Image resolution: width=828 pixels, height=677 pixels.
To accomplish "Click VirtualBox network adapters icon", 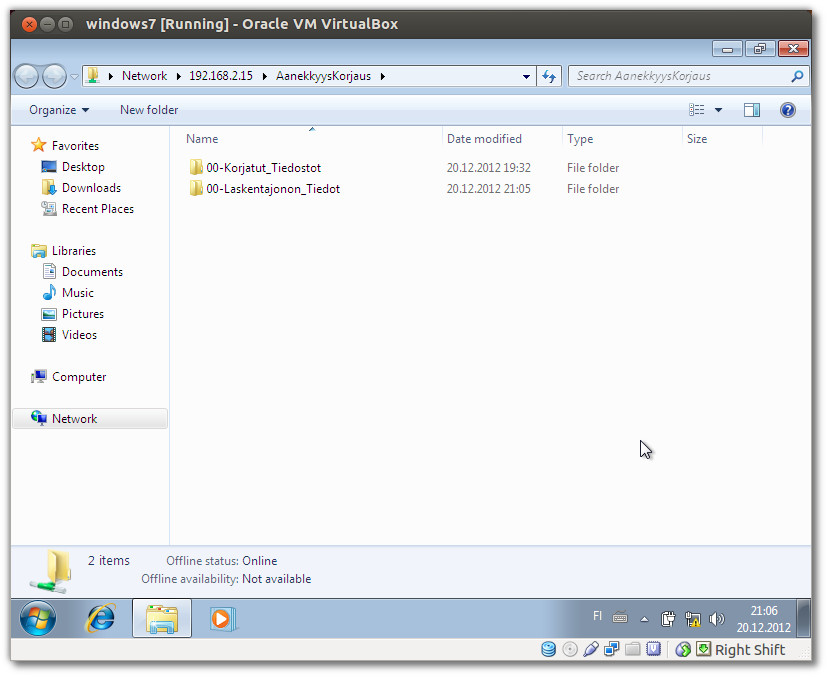I will (611, 650).
